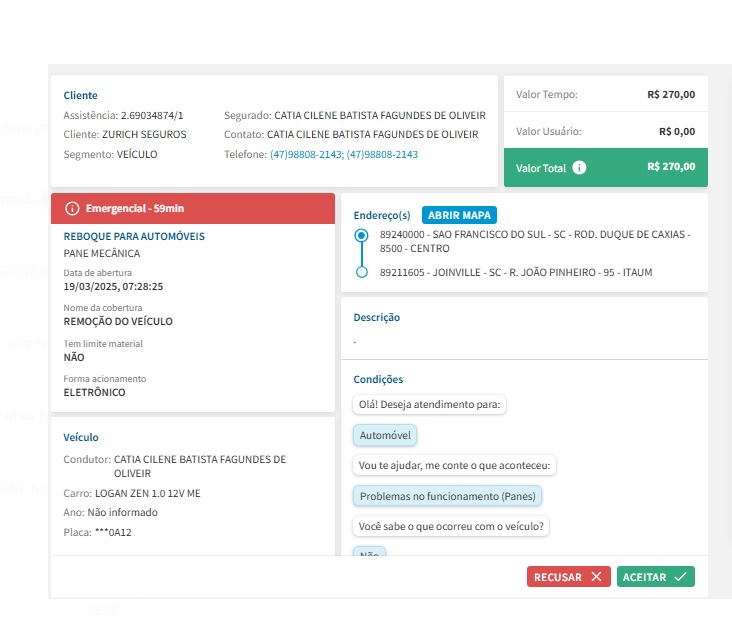
Task: Call the first phone number (47)98808-2143
Action: 306,155
